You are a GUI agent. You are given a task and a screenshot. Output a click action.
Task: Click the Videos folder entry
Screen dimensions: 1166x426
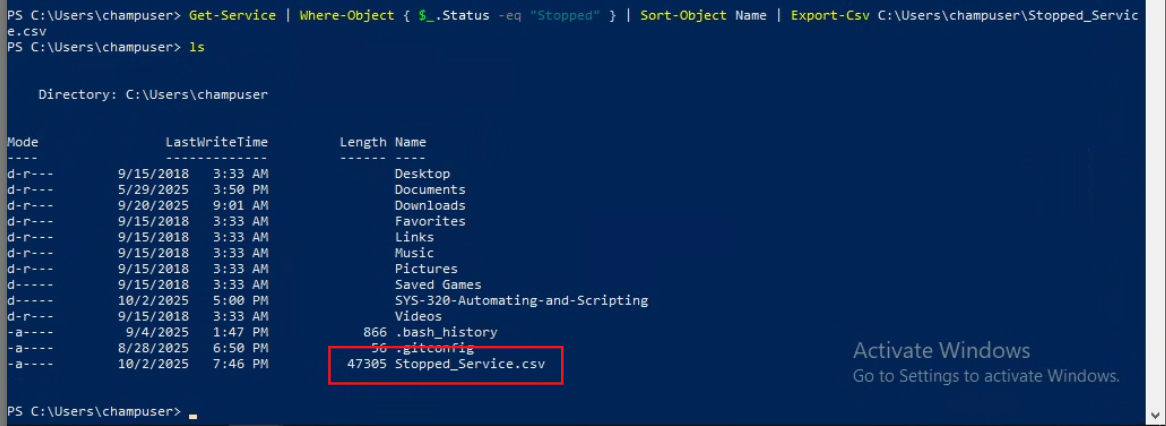(x=418, y=316)
